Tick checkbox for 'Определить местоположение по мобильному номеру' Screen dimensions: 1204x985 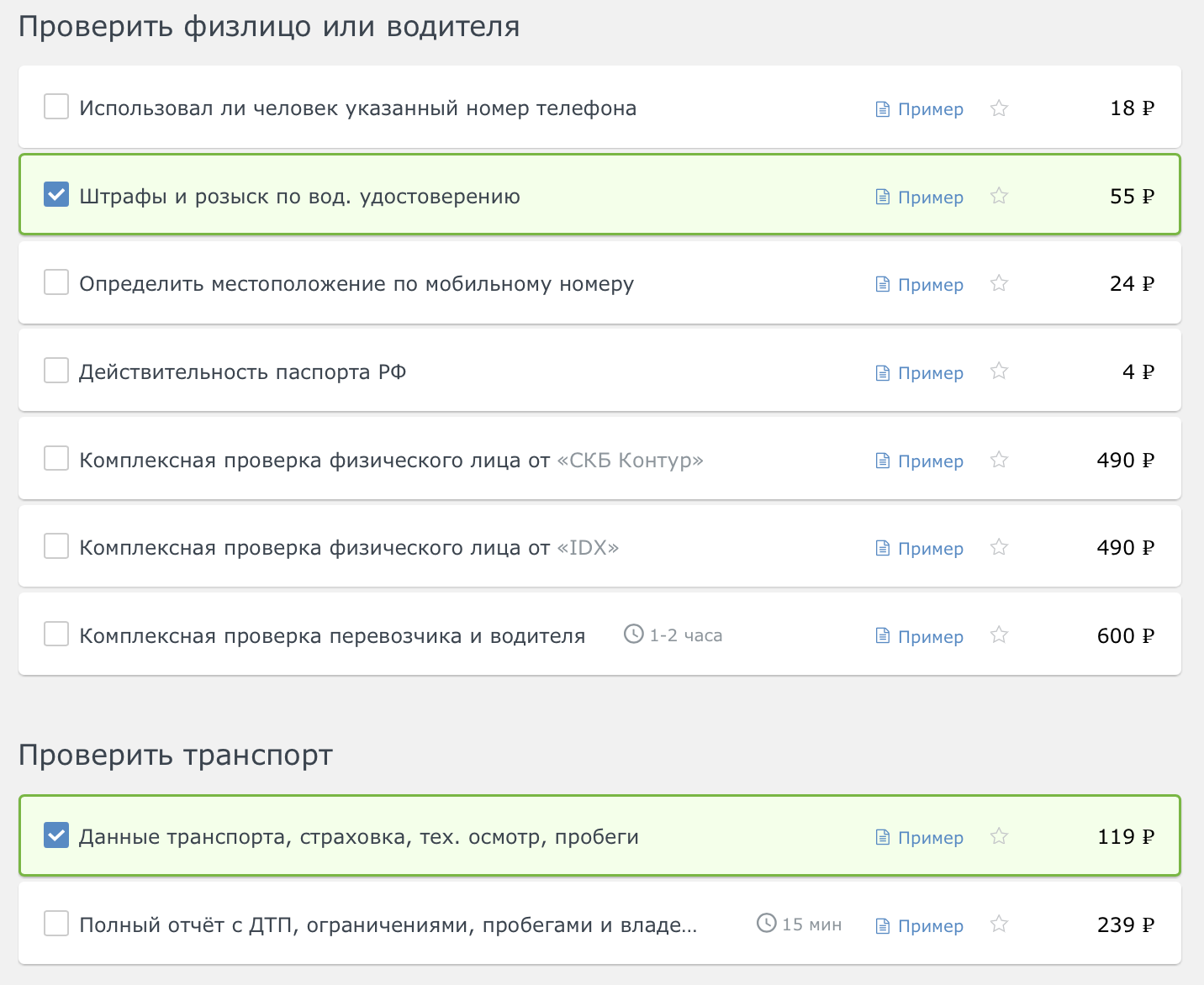point(56,282)
